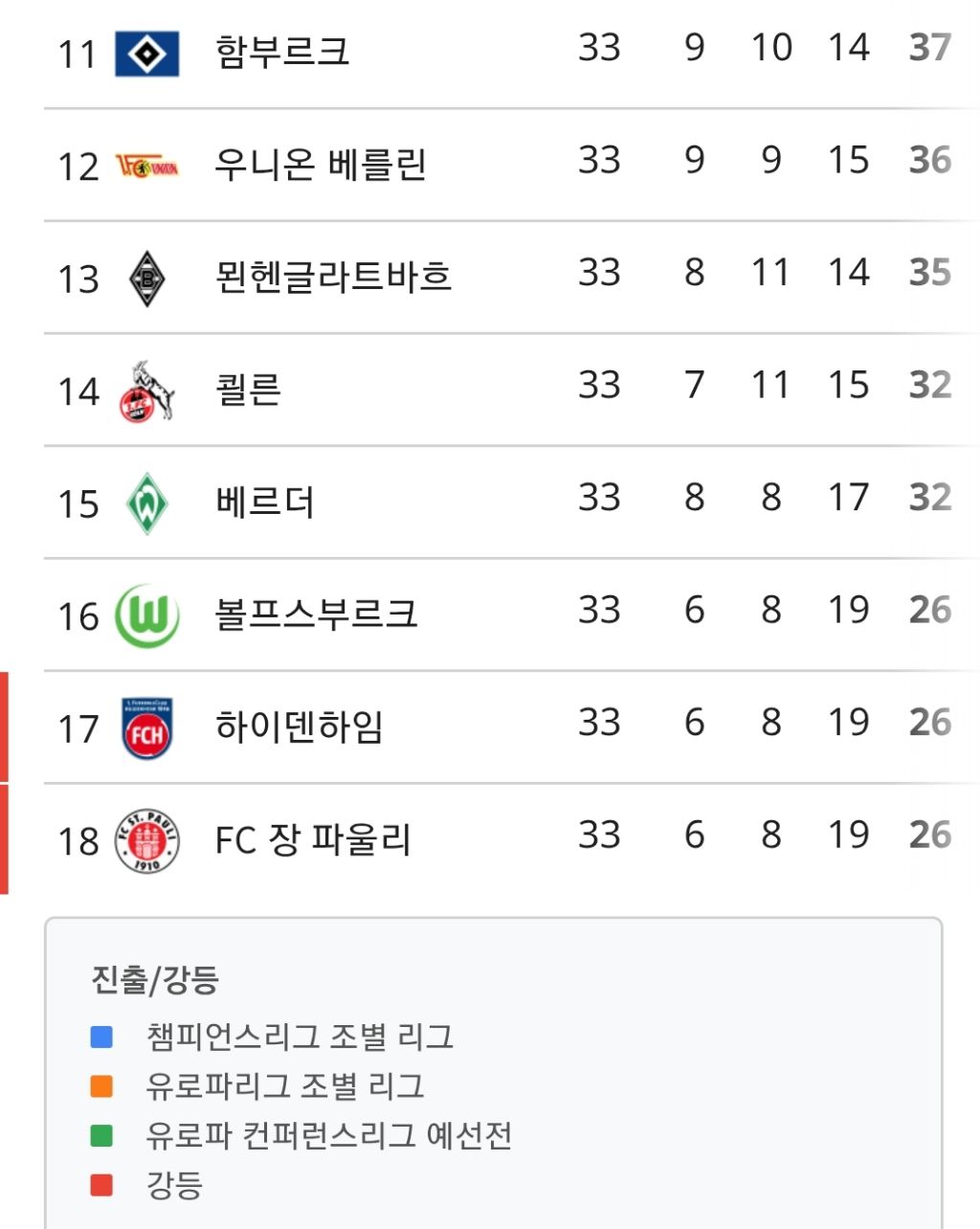
Task: Open the team link 우니온 베를린
Action: pyautogui.click(x=321, y=165)
